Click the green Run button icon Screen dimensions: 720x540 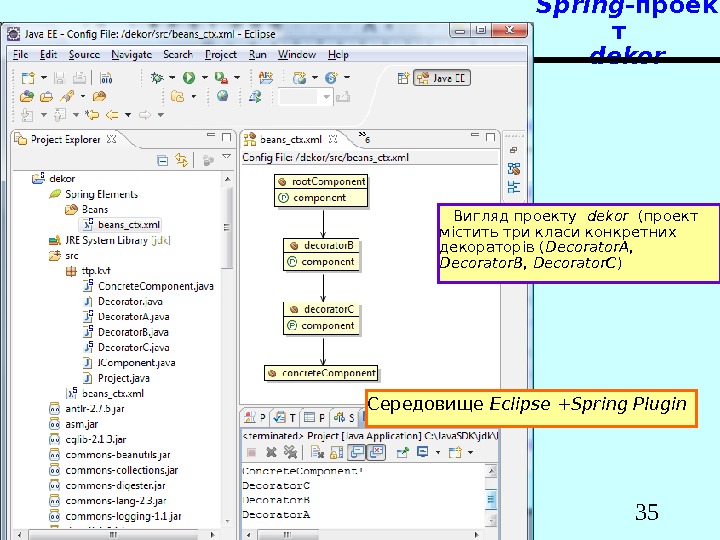[x=189, y=78]
